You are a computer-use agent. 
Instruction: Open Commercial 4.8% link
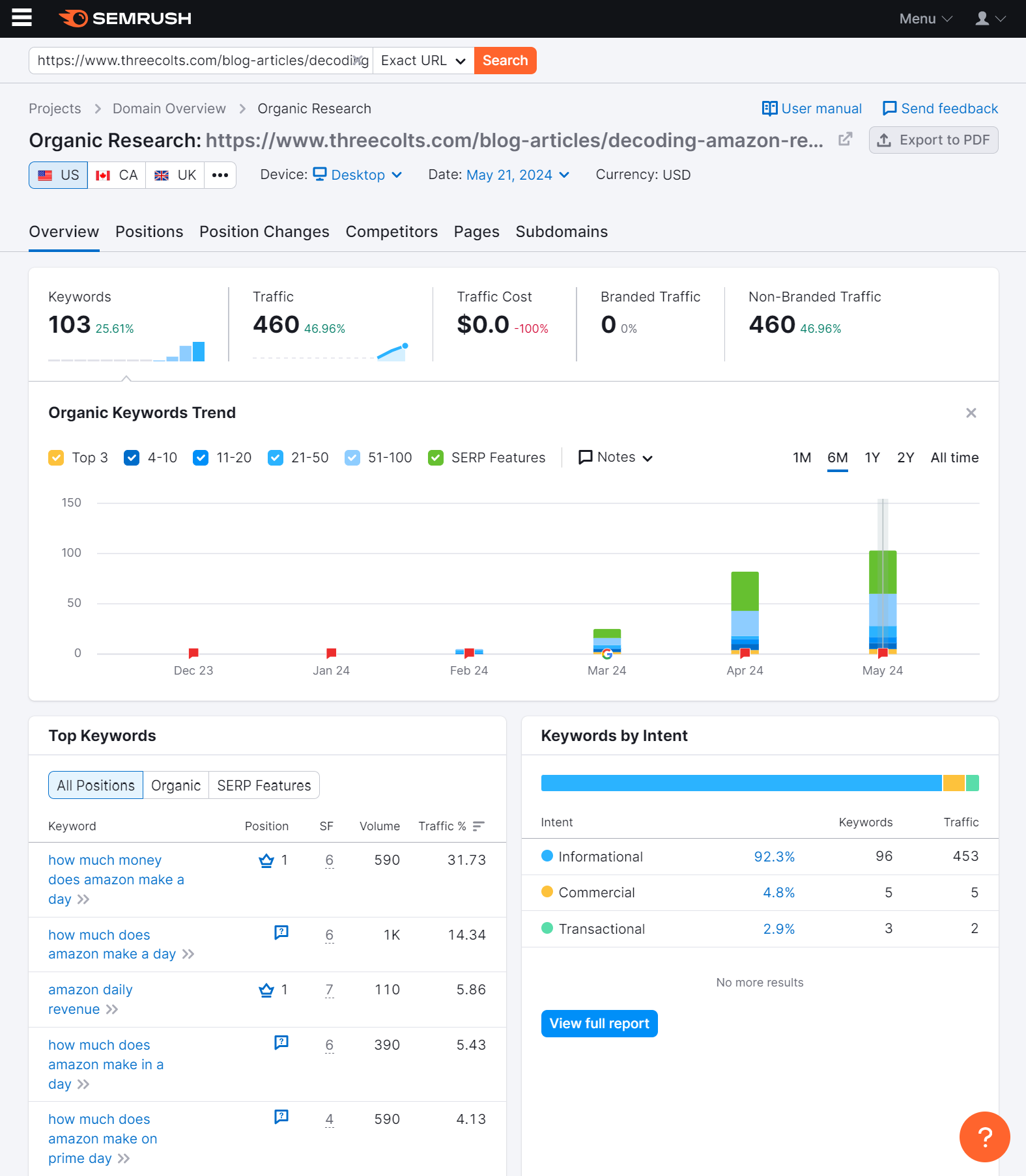point(779,893)
